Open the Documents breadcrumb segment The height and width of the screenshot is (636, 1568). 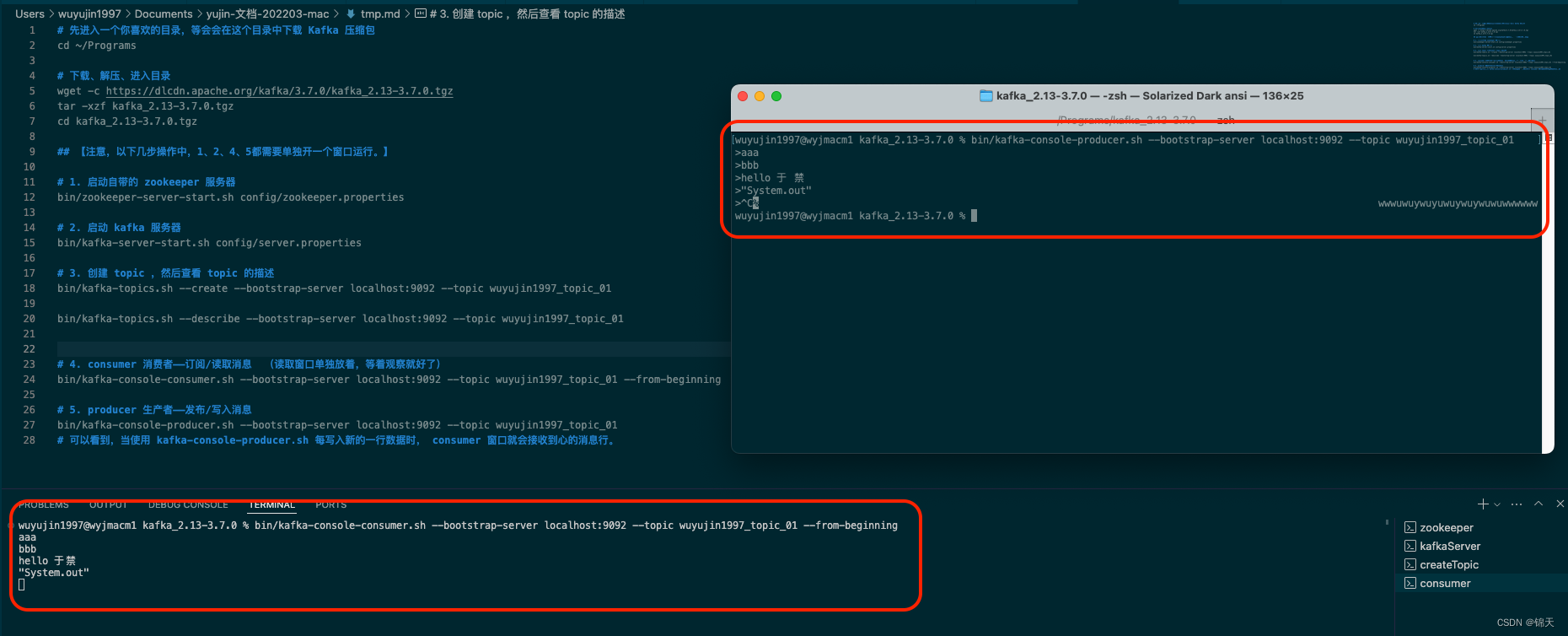coord(164,13)
